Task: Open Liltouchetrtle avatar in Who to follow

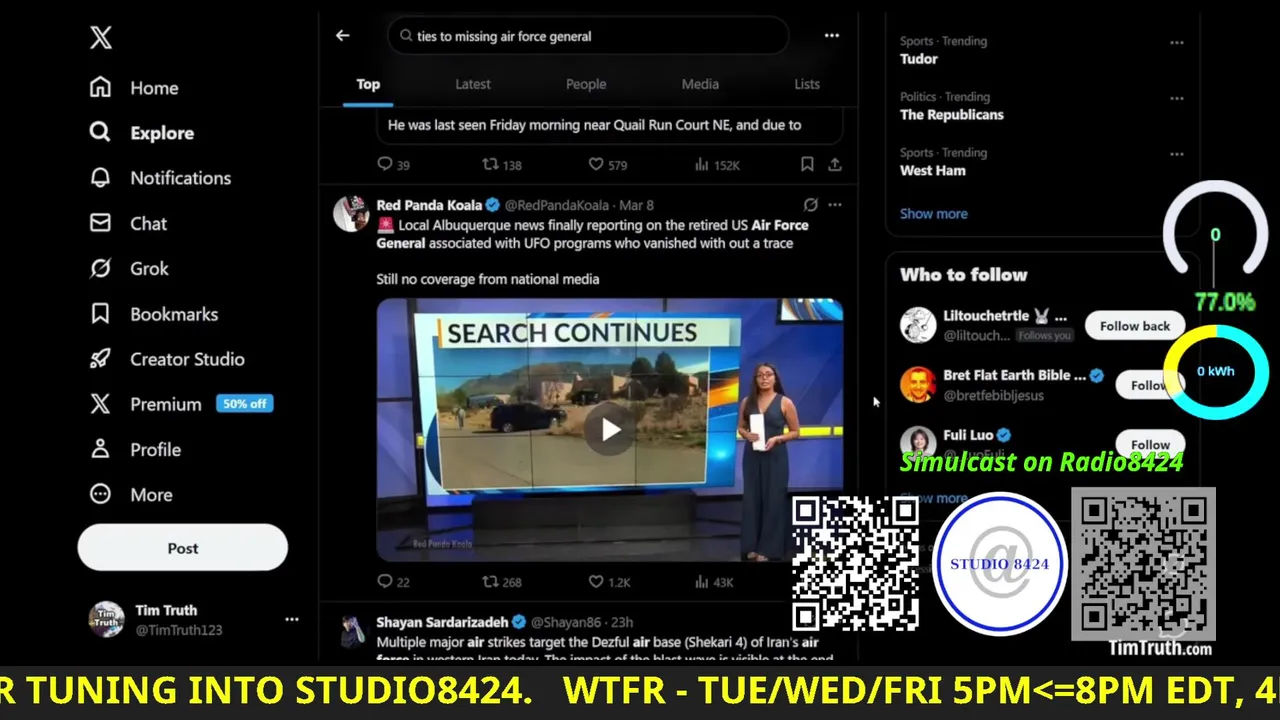Action: (x=918, y=325)
